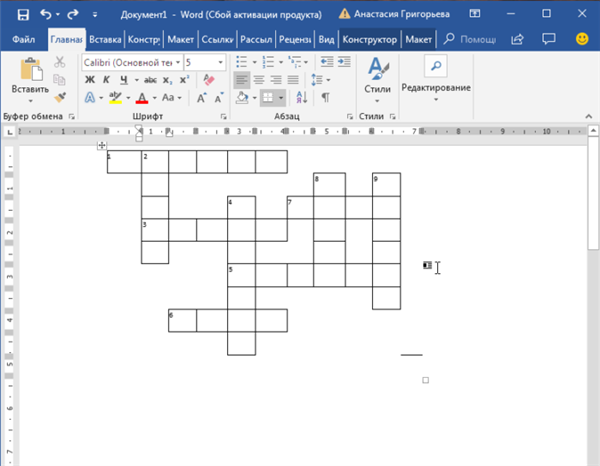
Task: Toggle bold Ж formatting
Action: point(90,80)
